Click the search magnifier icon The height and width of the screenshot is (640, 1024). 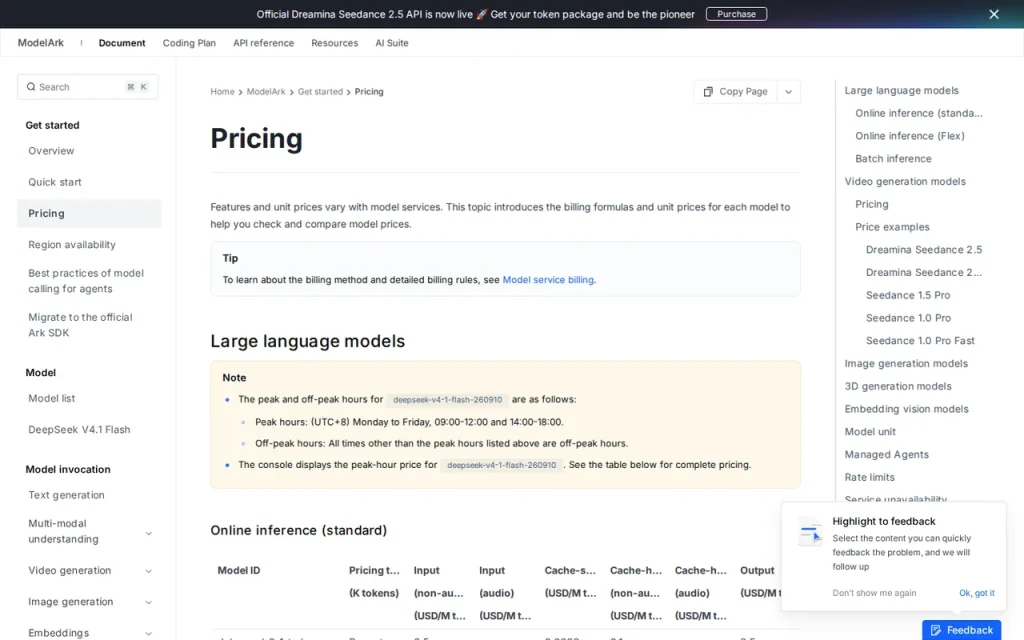(x=31, y=87)
